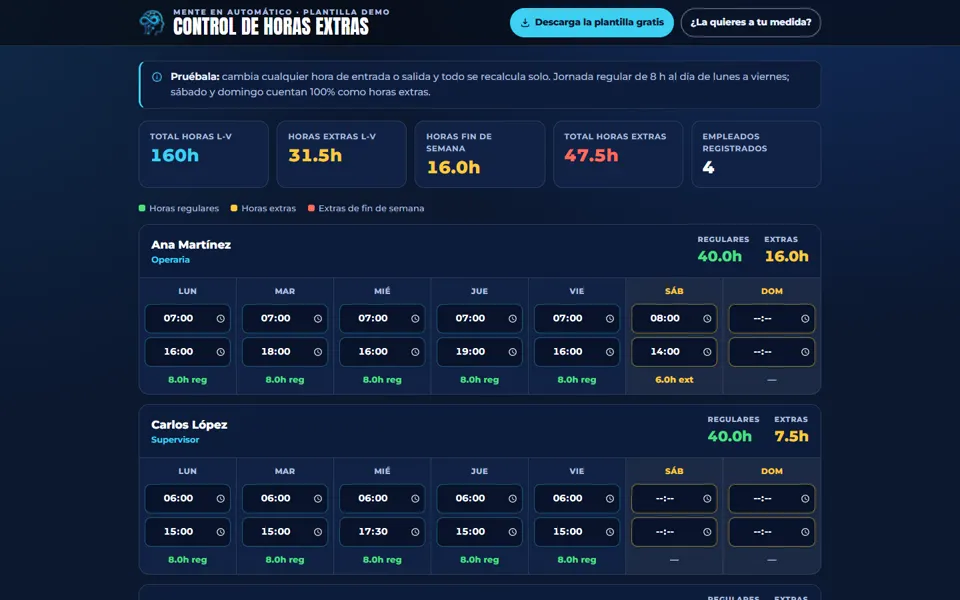Click Carlos López's extras total 7.5h
This screenshot has width=960, height=600.
click(792, 437)
